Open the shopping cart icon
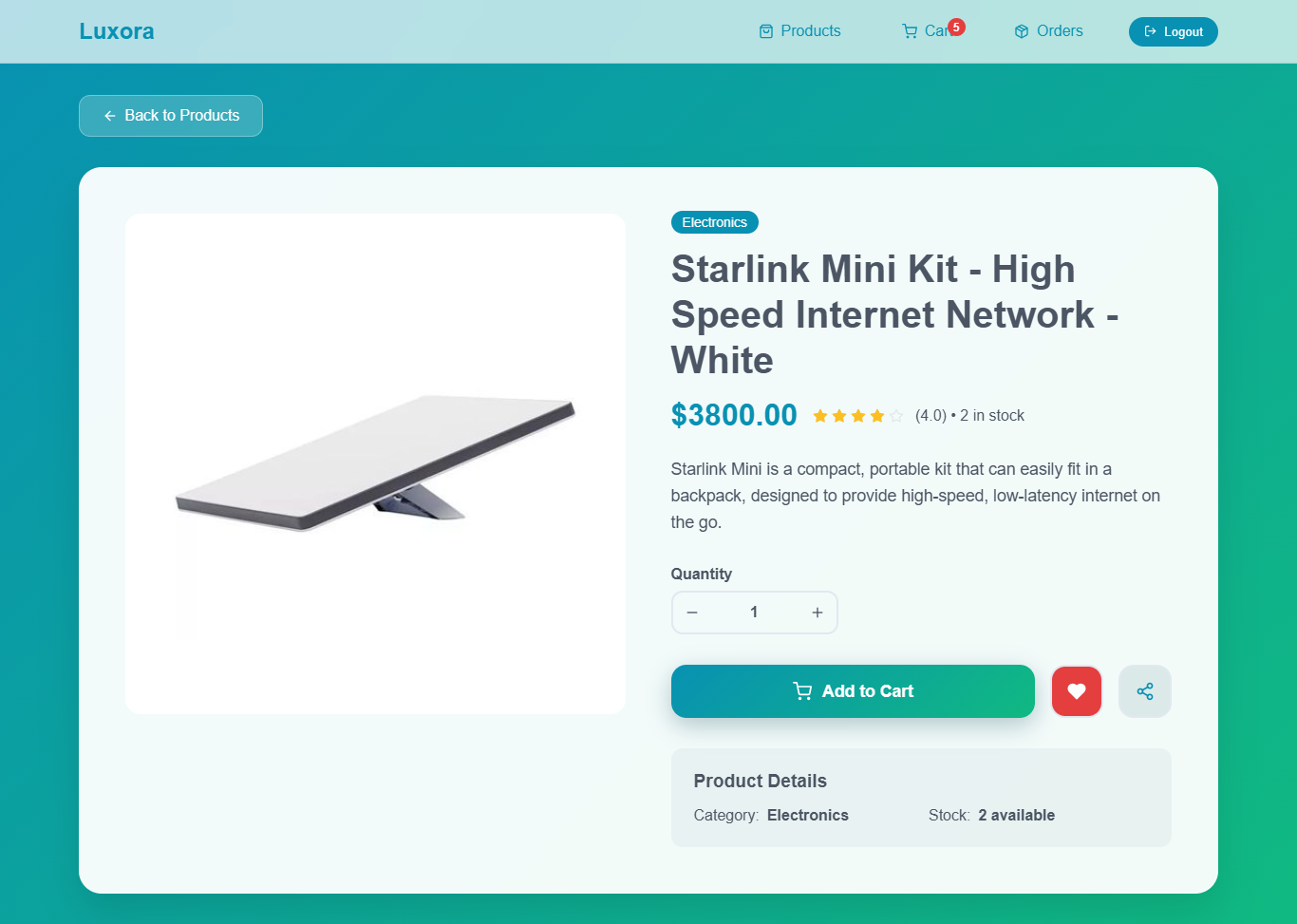Screen dimensions: 1297x924 click(x=910, y=31)
